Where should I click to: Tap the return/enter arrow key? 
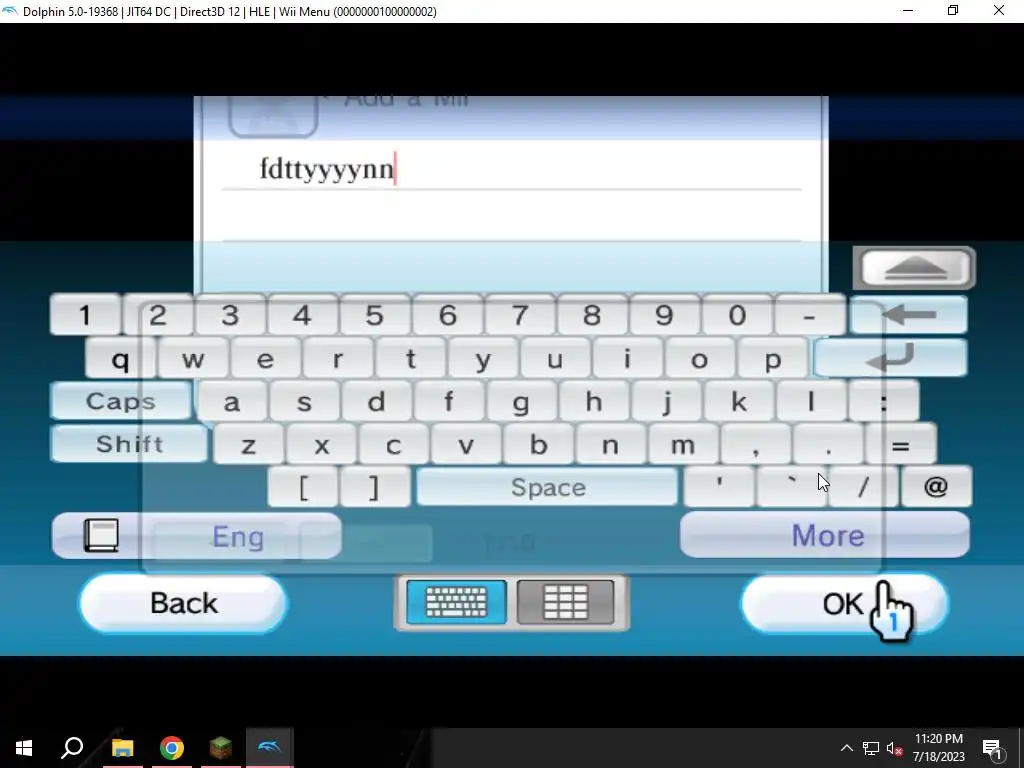click(x=891, y=358)
